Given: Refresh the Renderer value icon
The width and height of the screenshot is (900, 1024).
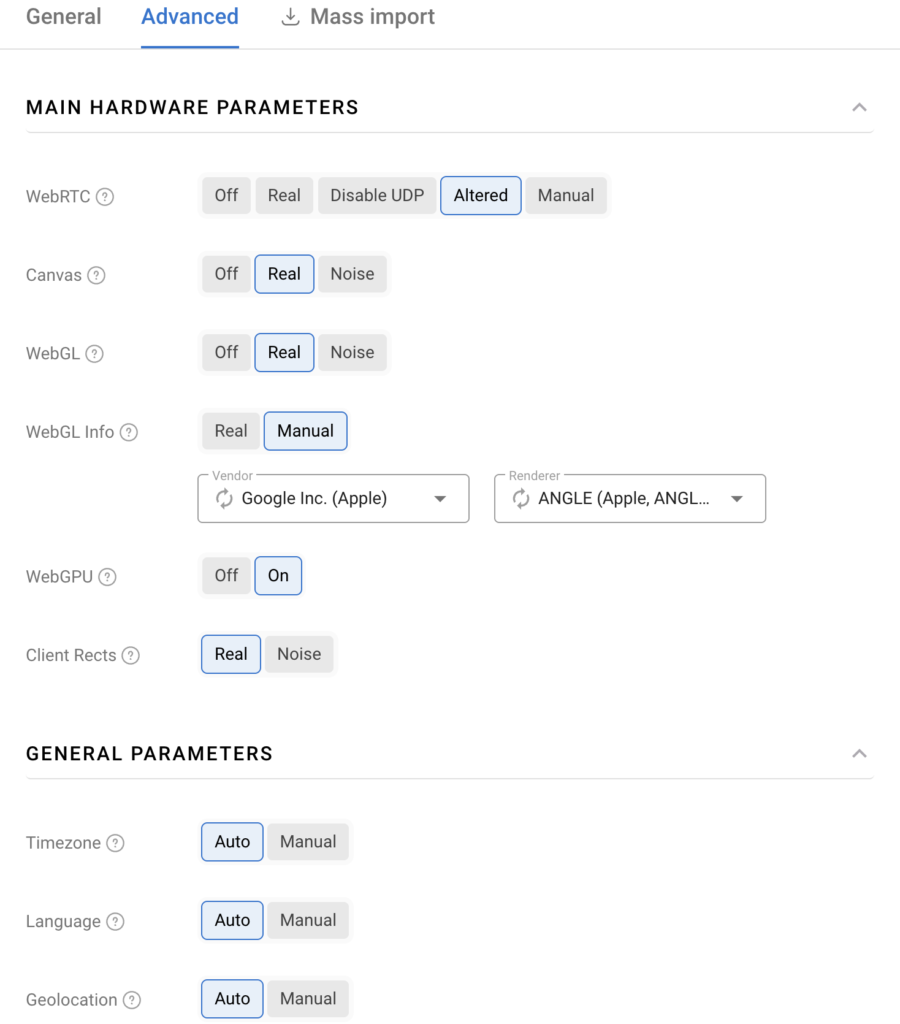Looking at the screenshot, I should pyautogui.click(x=521, y=499).
